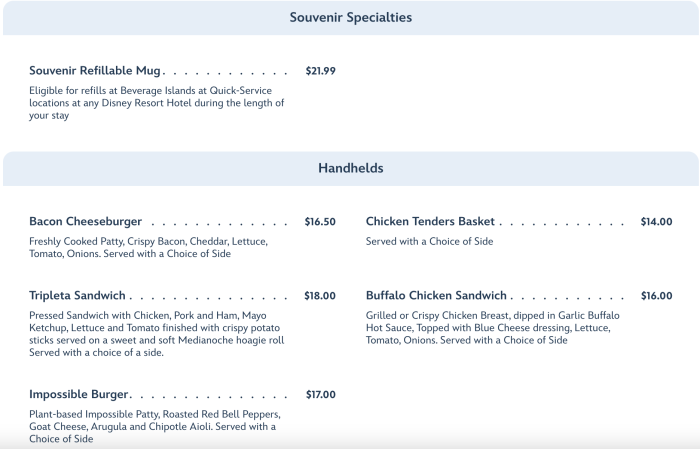Click the Bacon Cheeseburger ingredients description
The image size is (700, 449).
coord(148,247)
